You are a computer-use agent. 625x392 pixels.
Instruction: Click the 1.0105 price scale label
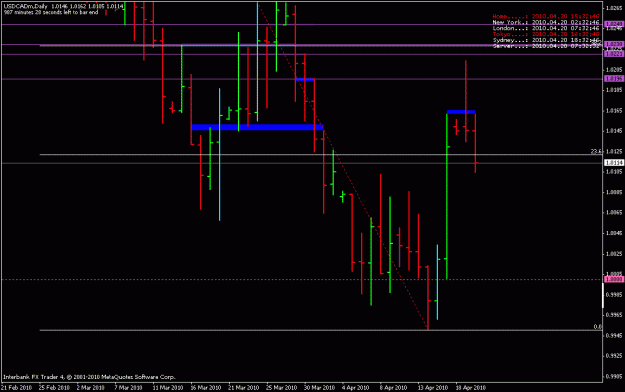614,172
